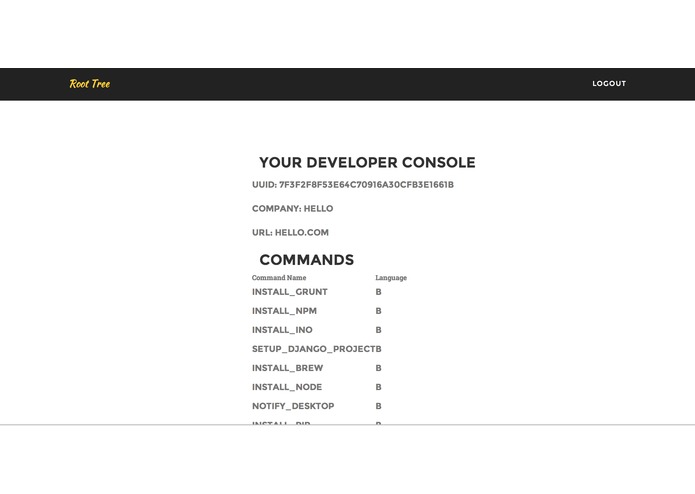
Task: Click the Company: Hello line
Action: pyautogui.click(x=293, y=209)
